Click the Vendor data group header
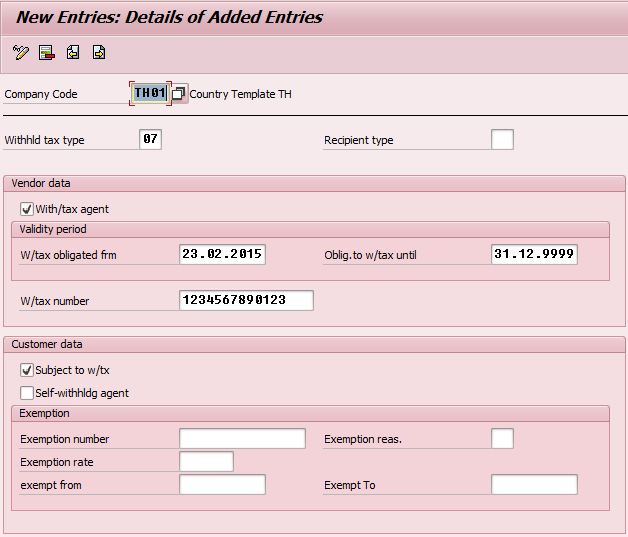Screen dimensions: 628x537 point(314,183)
